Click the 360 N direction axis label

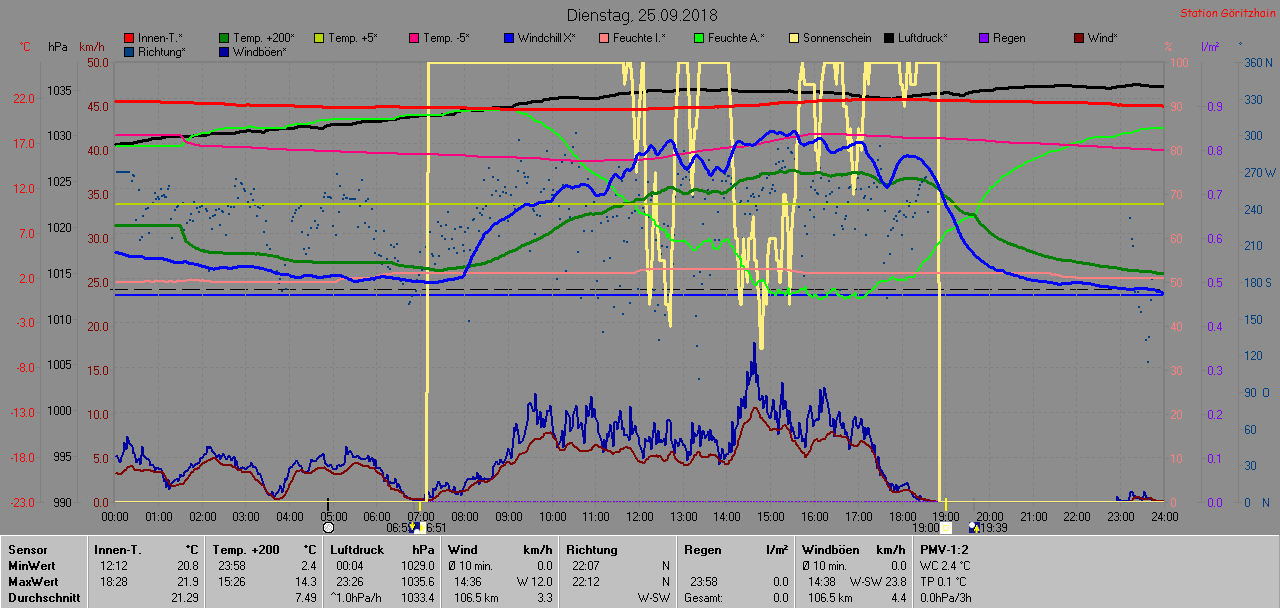[x=1258, y=63]
